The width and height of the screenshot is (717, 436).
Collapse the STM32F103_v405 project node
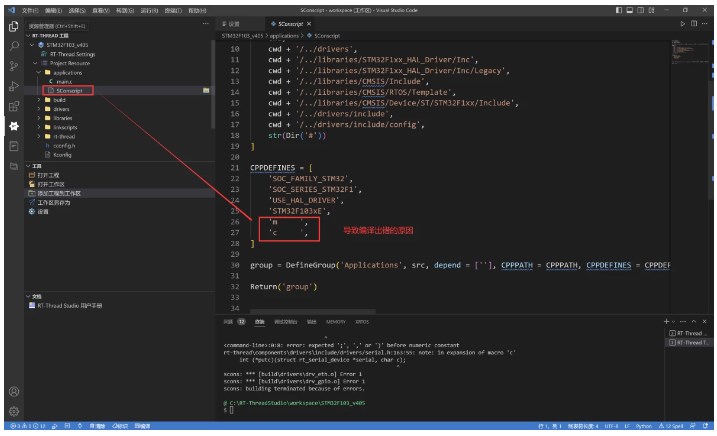click(x=32, y=45)
